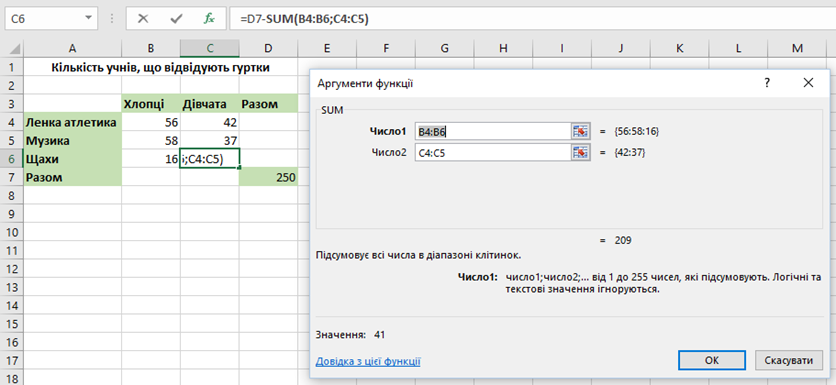Screen dimensions: 836x385
Task: Select column F header
Action: pyautogui.click(x=385, y=49)
